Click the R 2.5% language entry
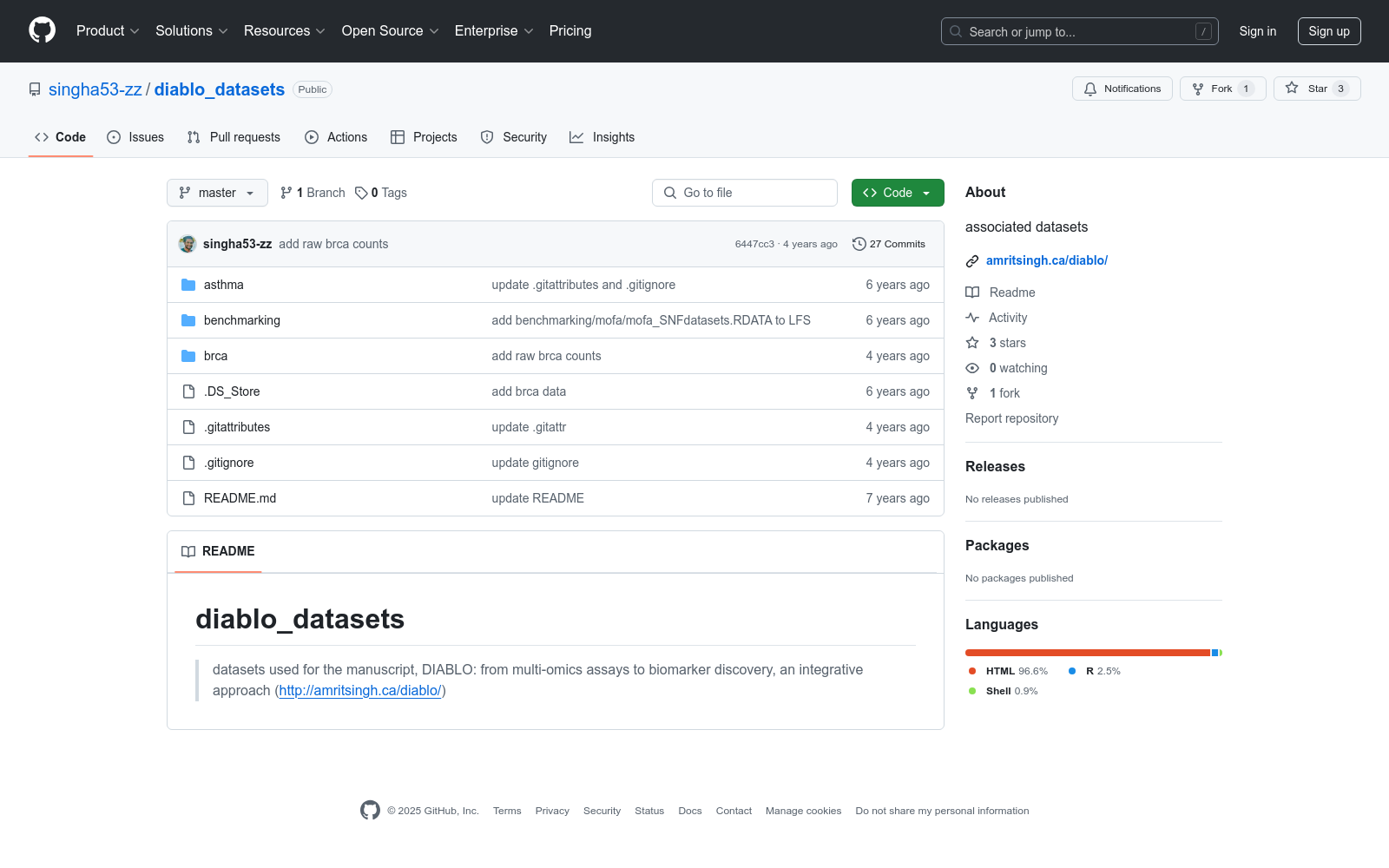This screenshot has width=1389, height=868. (x=1095, y=671)
